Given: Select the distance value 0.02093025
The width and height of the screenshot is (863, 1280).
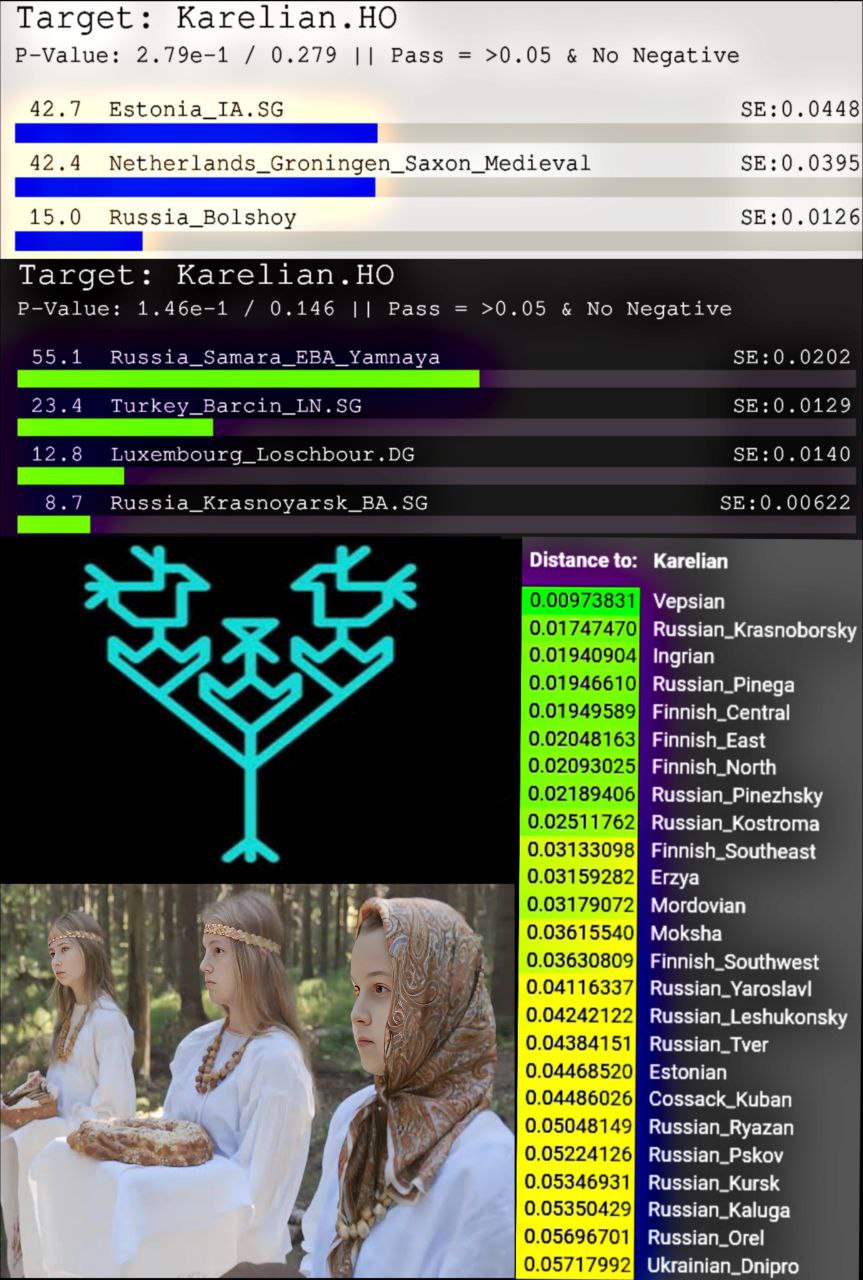Looking at the screenshot, I should pyautogui.click(x=583, y=767).
